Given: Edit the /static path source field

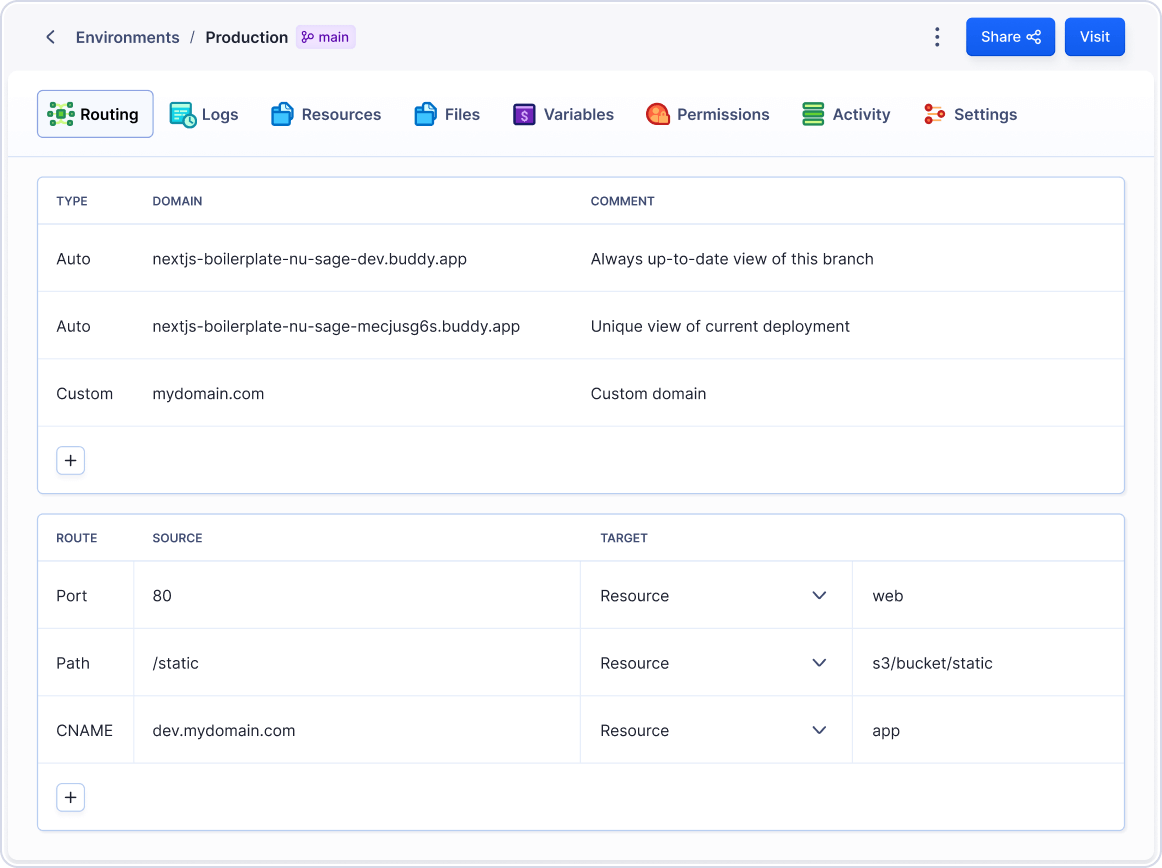Looking at the screenshot, I should click(356, 663).
